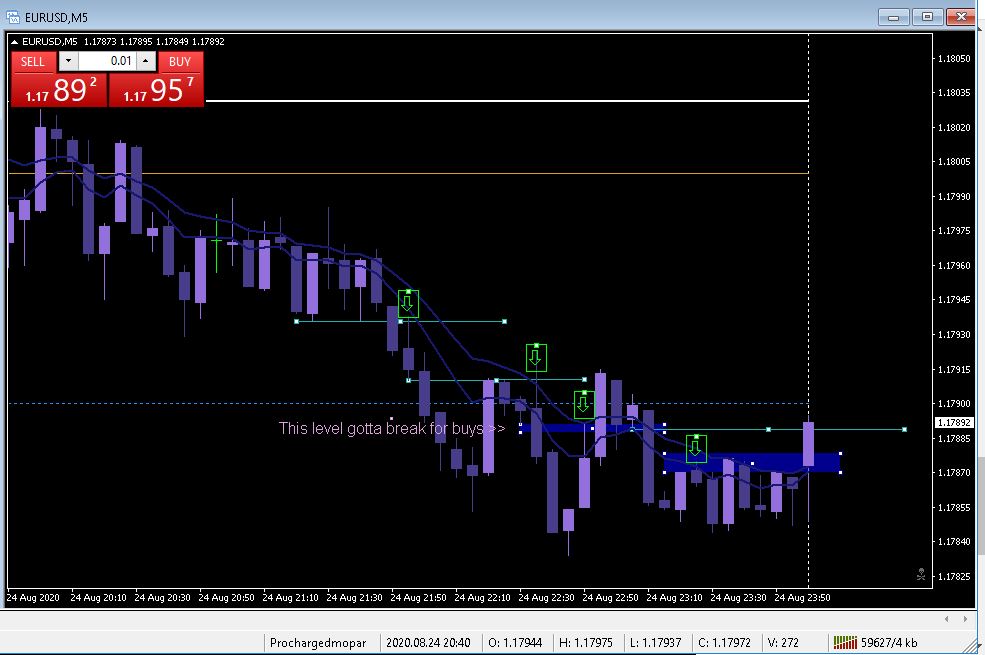Minimize the EURUSD,M5 chart window
This screenshot has width=985, height=655.
pos(893,17)
